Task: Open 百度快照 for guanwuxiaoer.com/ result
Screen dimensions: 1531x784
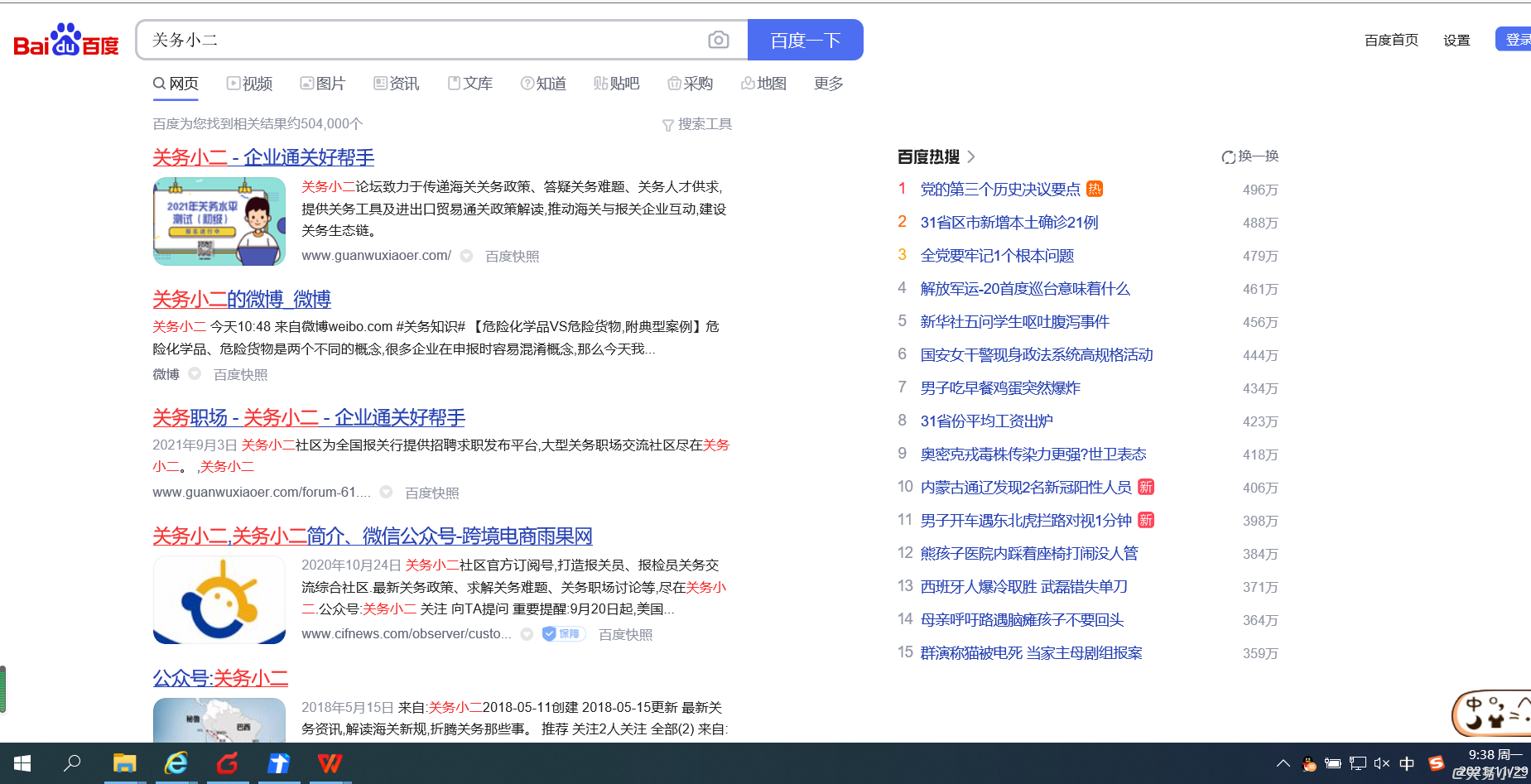Action: [512, 257]
